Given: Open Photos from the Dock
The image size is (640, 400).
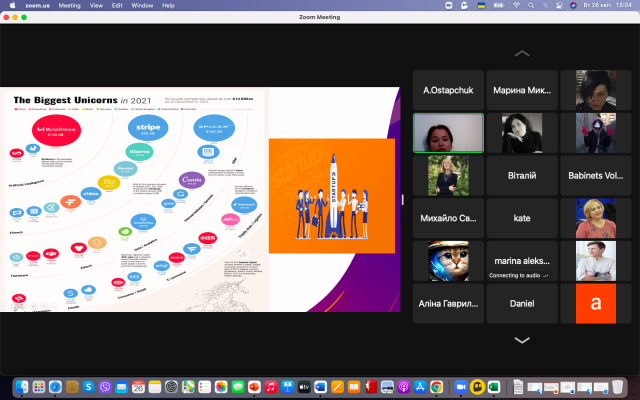Looking at the screenshot, I should tap(221, 386).
